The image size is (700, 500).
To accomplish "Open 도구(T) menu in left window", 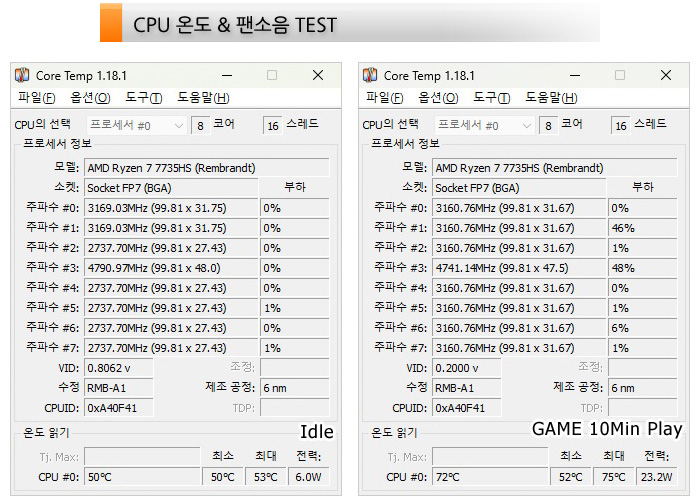I will point(143,98).
